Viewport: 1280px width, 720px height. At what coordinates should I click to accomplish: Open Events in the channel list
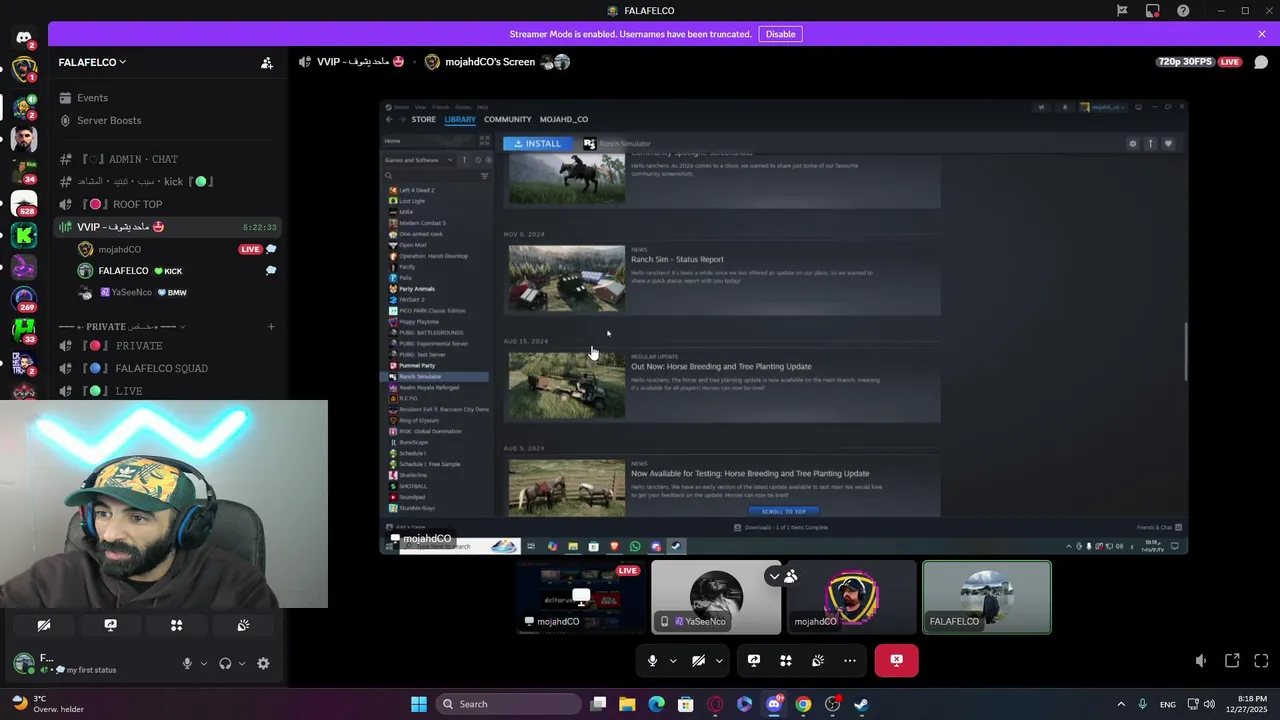click(x=167, y=98)
